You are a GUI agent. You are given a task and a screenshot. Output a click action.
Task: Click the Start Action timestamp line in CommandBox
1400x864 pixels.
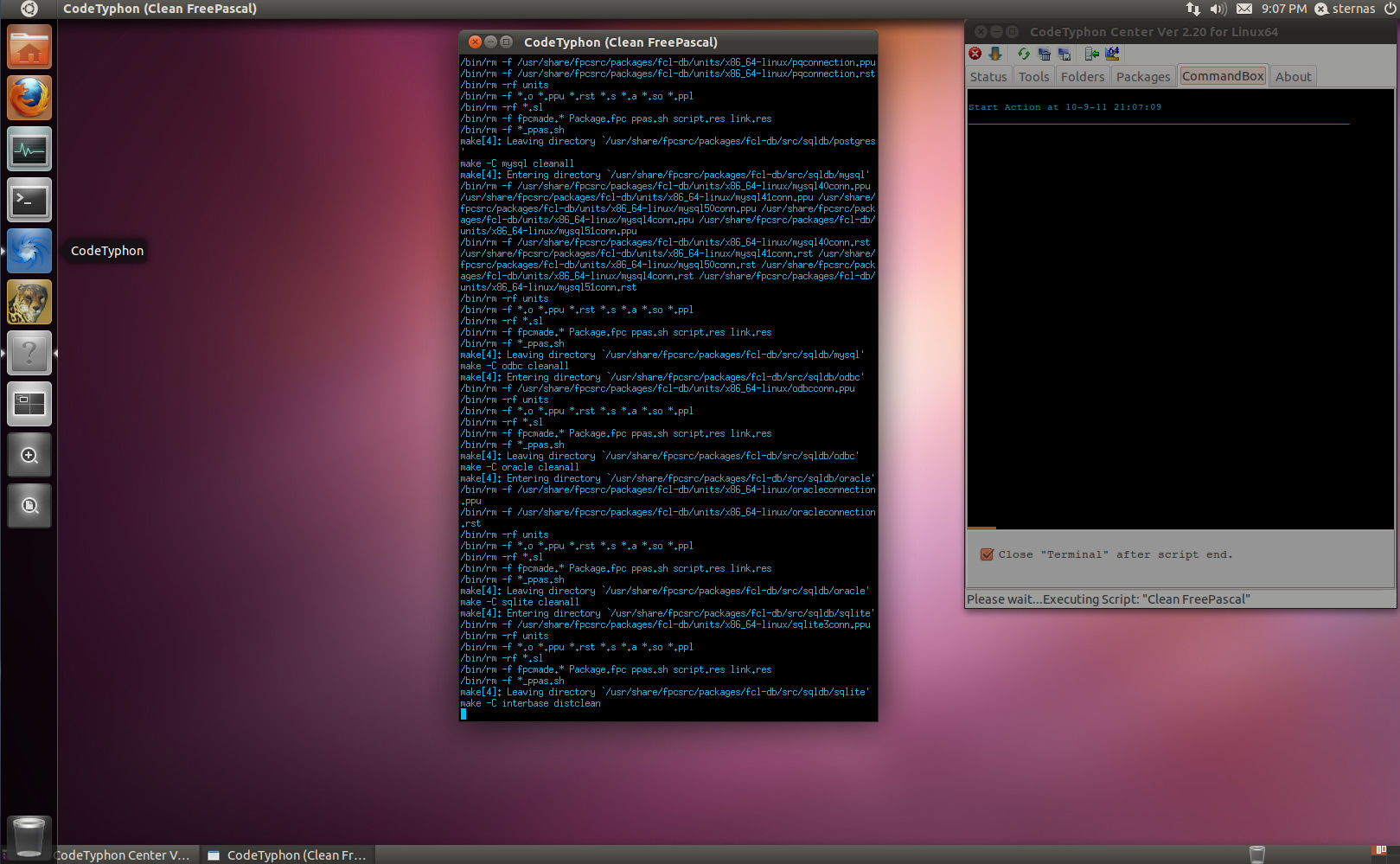pyautogui.click(x=1064, y=107)
